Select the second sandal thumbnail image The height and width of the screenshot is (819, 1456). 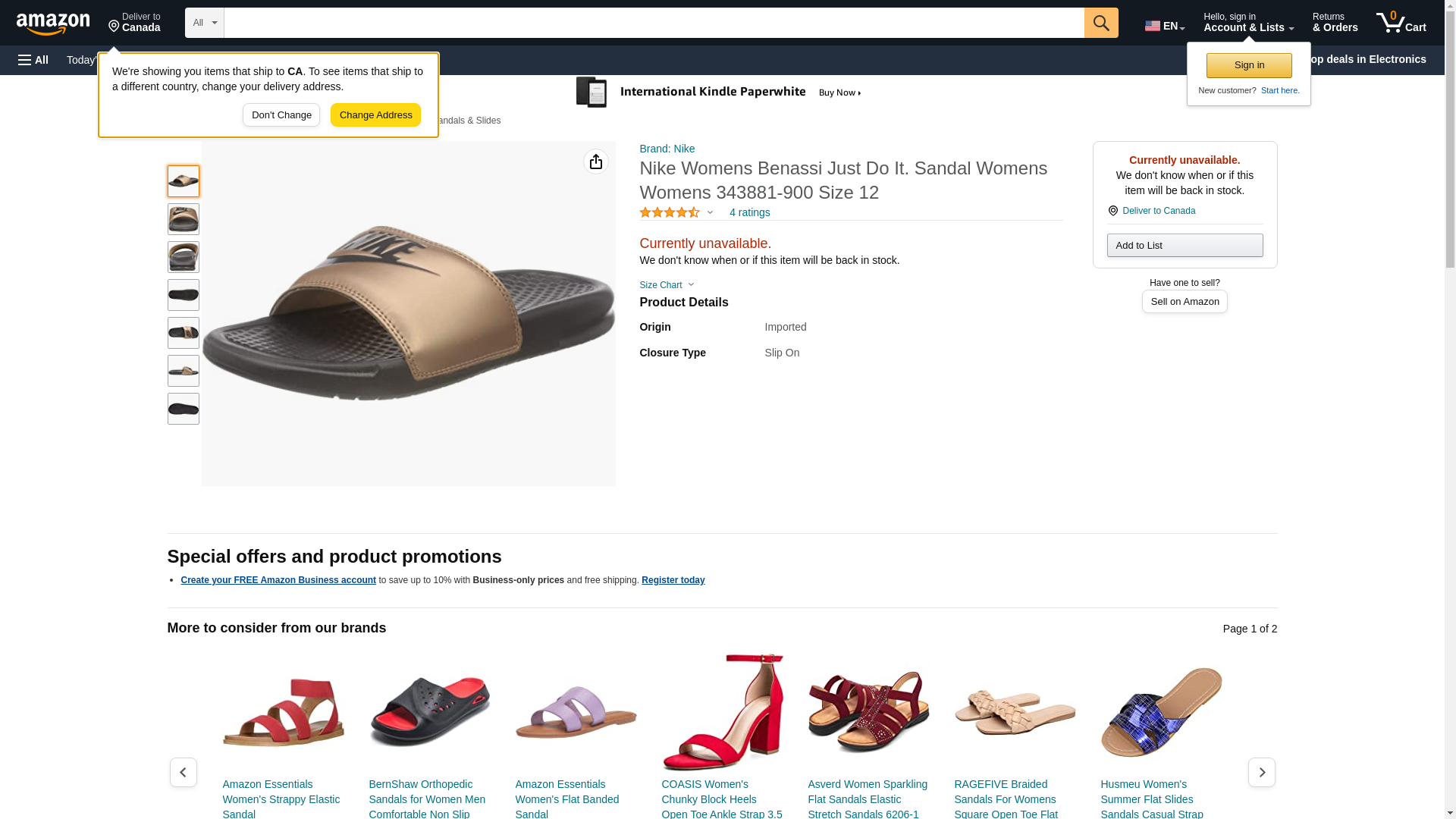pos(184,219)
